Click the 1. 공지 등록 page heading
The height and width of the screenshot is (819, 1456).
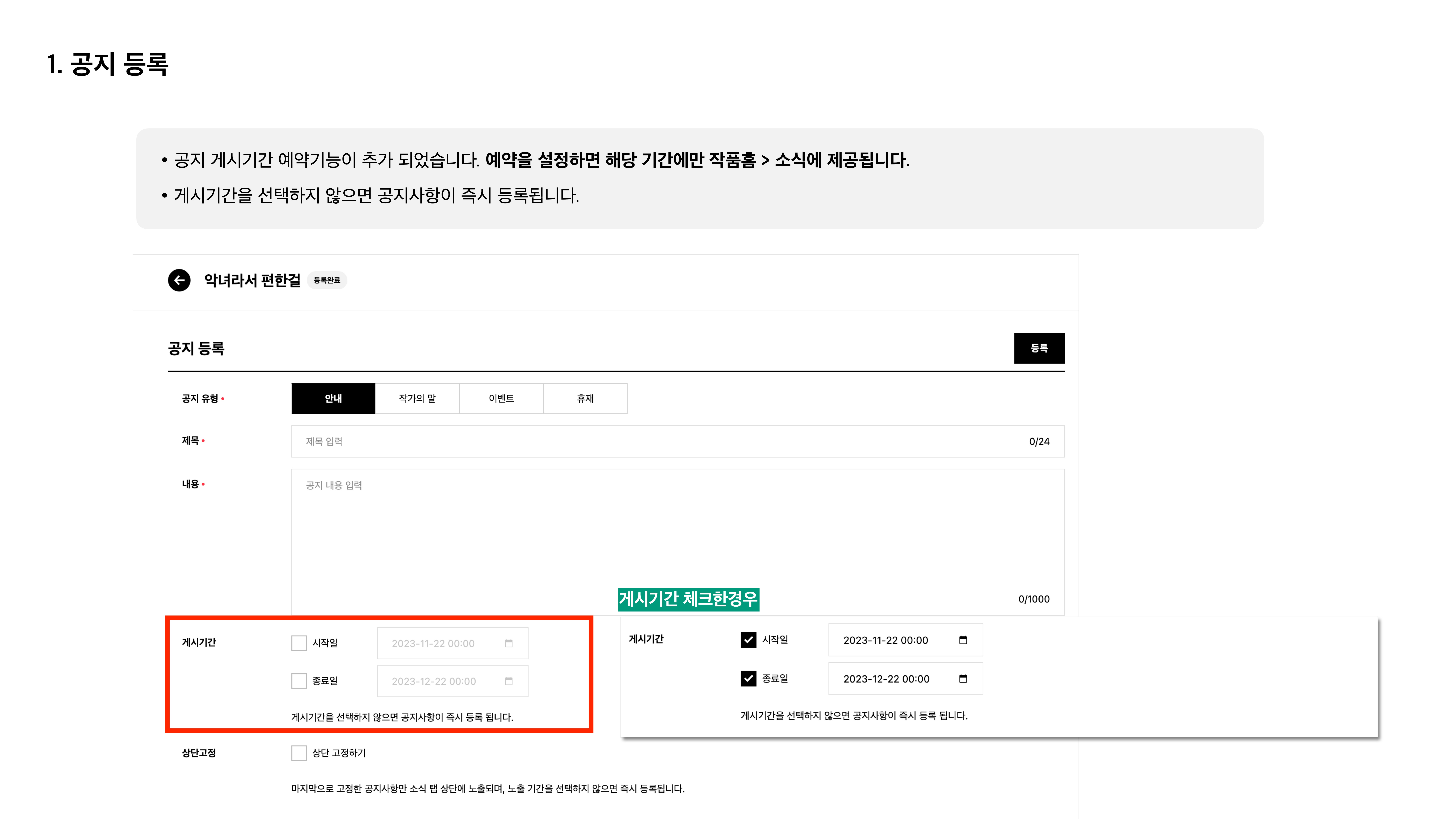click(107, 64)
